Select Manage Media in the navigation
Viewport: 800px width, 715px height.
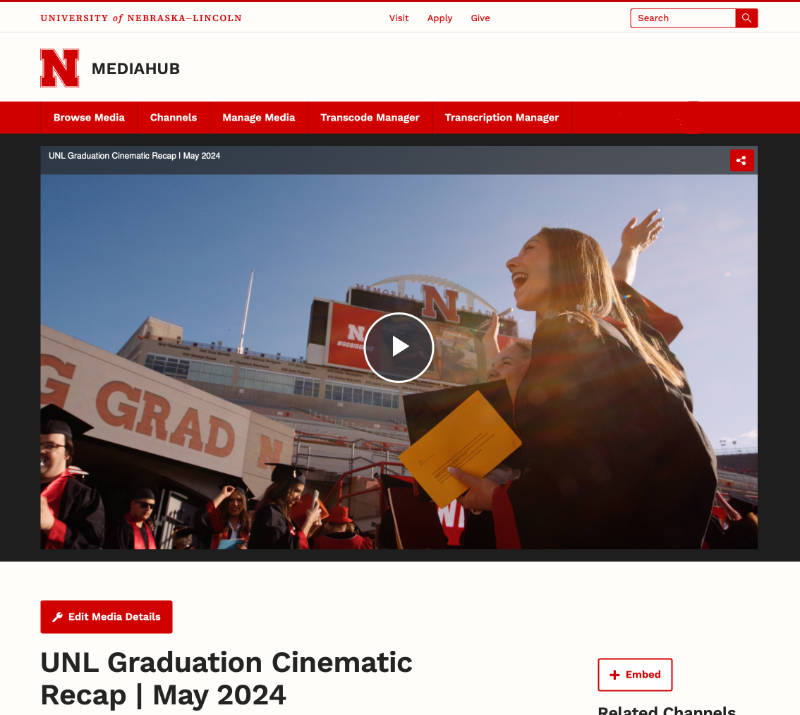tap(258, 117)
